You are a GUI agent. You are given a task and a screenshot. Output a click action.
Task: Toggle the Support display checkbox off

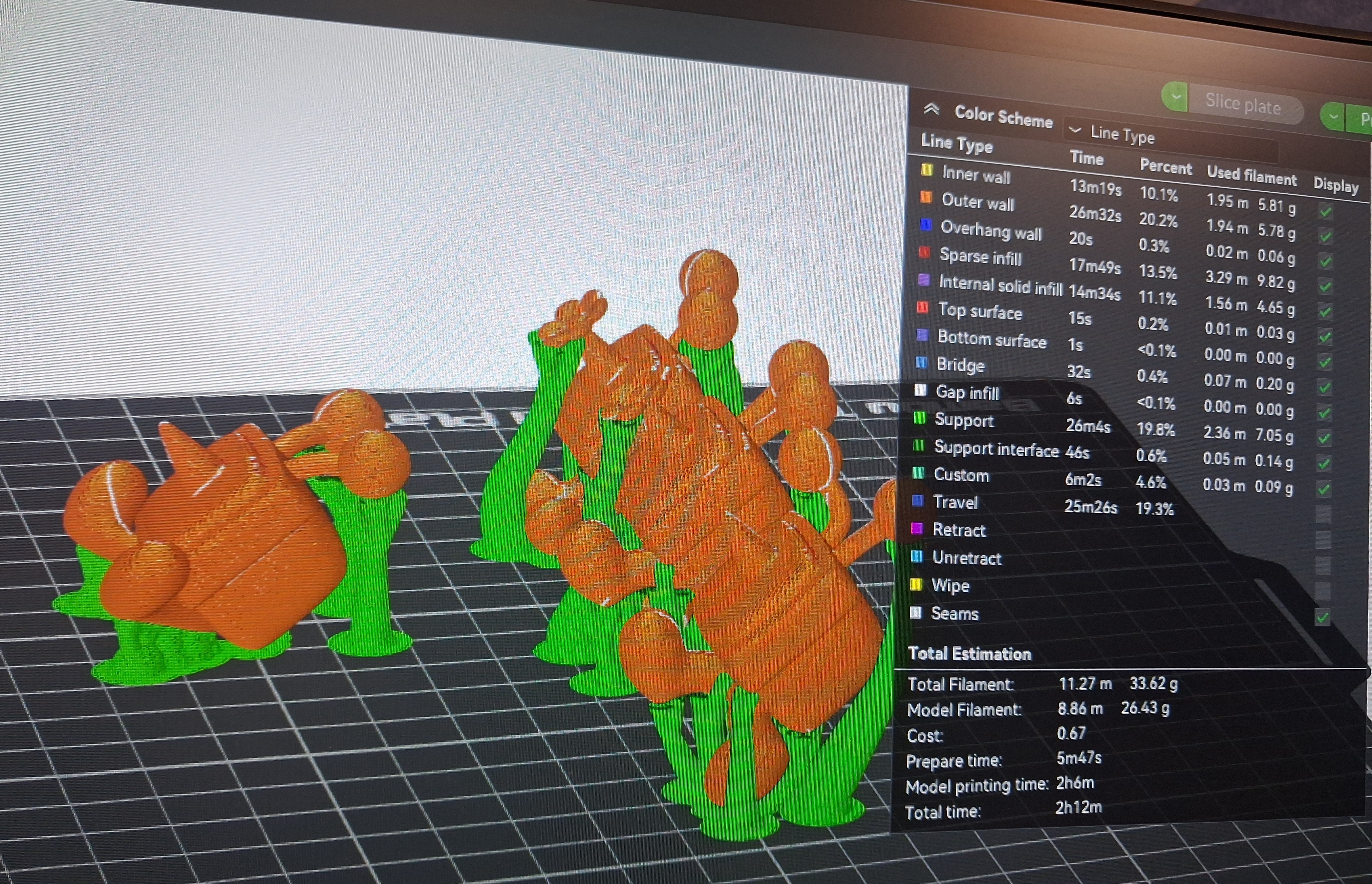[x=1324, y=439]
